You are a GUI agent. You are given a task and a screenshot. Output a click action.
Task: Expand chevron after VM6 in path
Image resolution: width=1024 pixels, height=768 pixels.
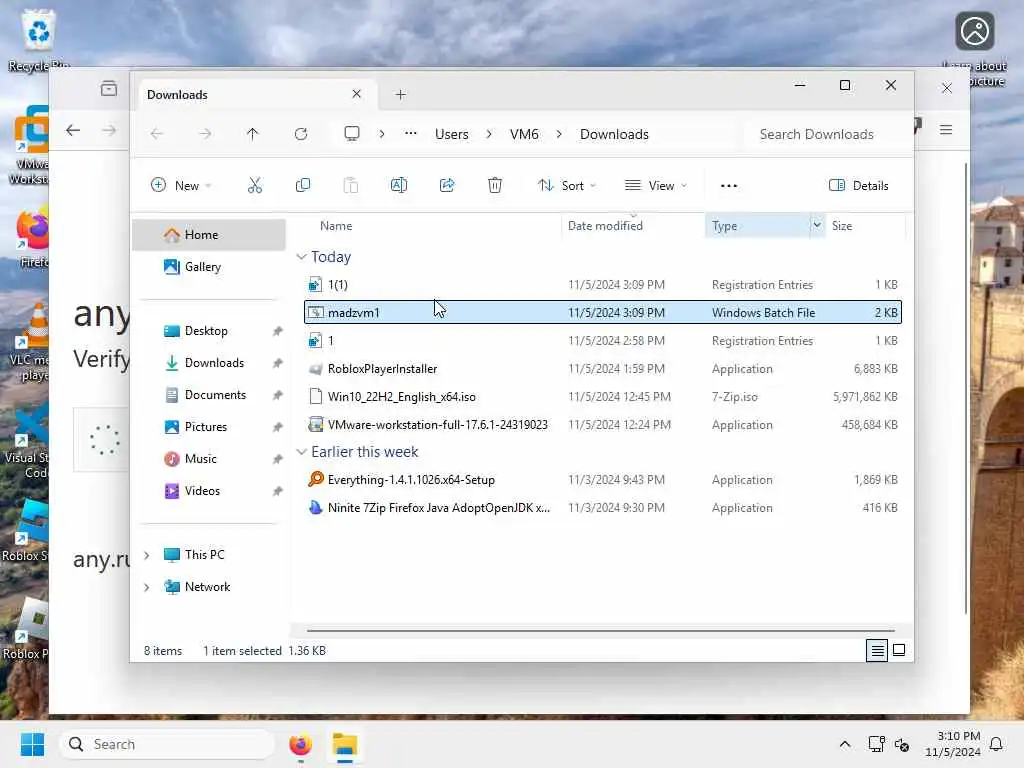pyautogui.click(x=559, y=134)
